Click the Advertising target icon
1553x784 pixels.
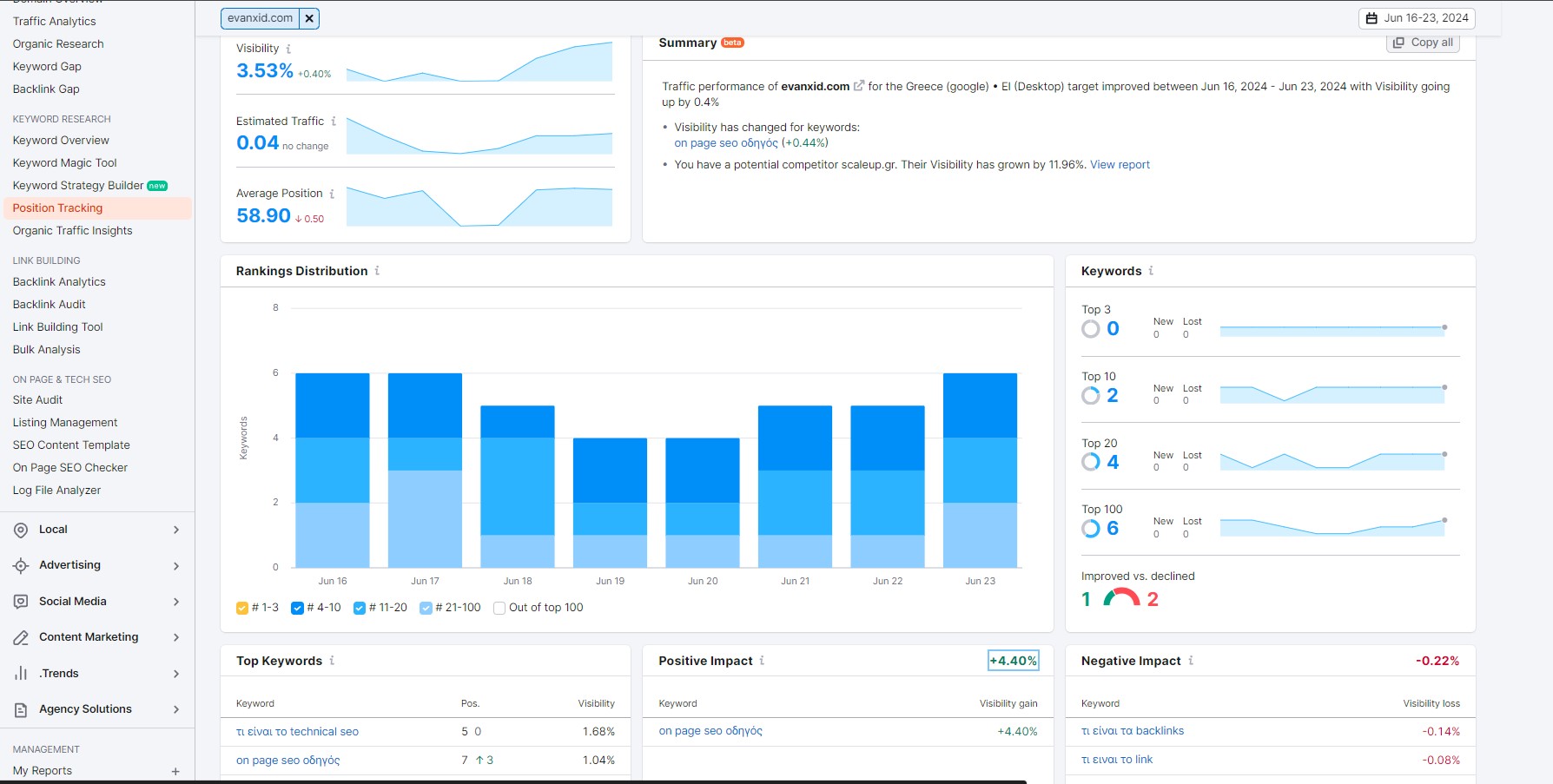(21, 566)
